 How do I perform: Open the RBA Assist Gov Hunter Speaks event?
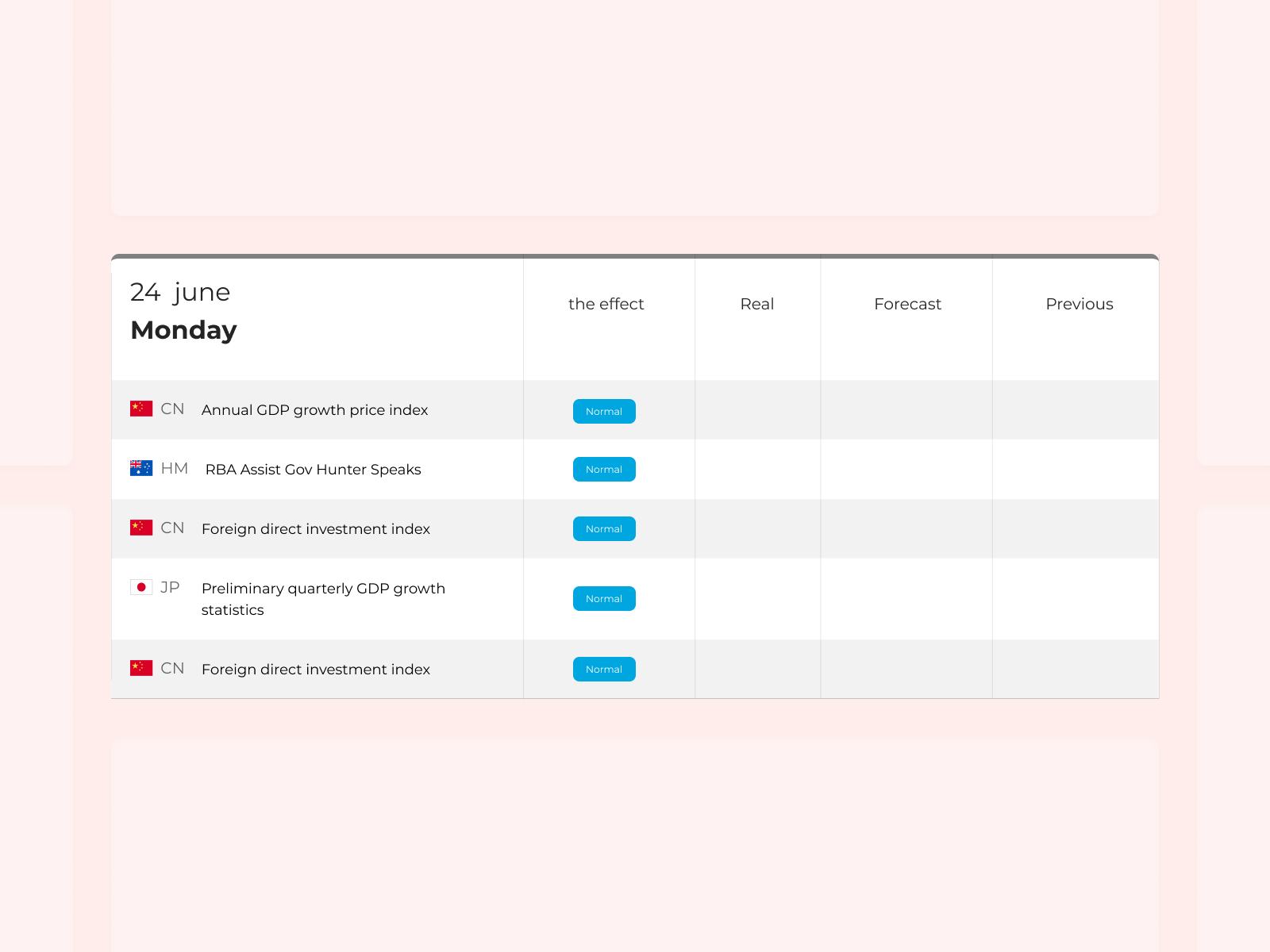point(311,469)
